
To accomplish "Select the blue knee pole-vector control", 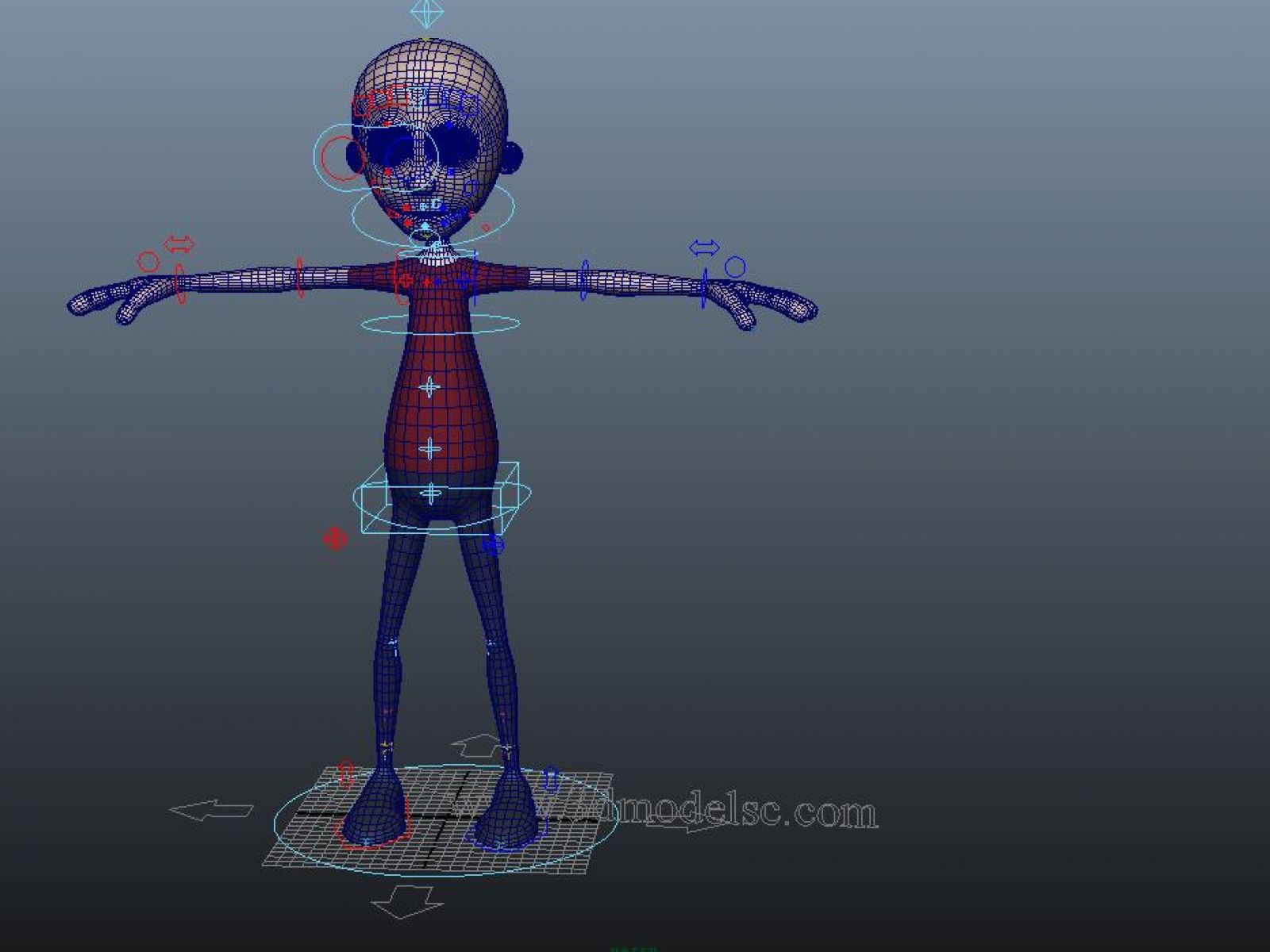I will 493,544.
